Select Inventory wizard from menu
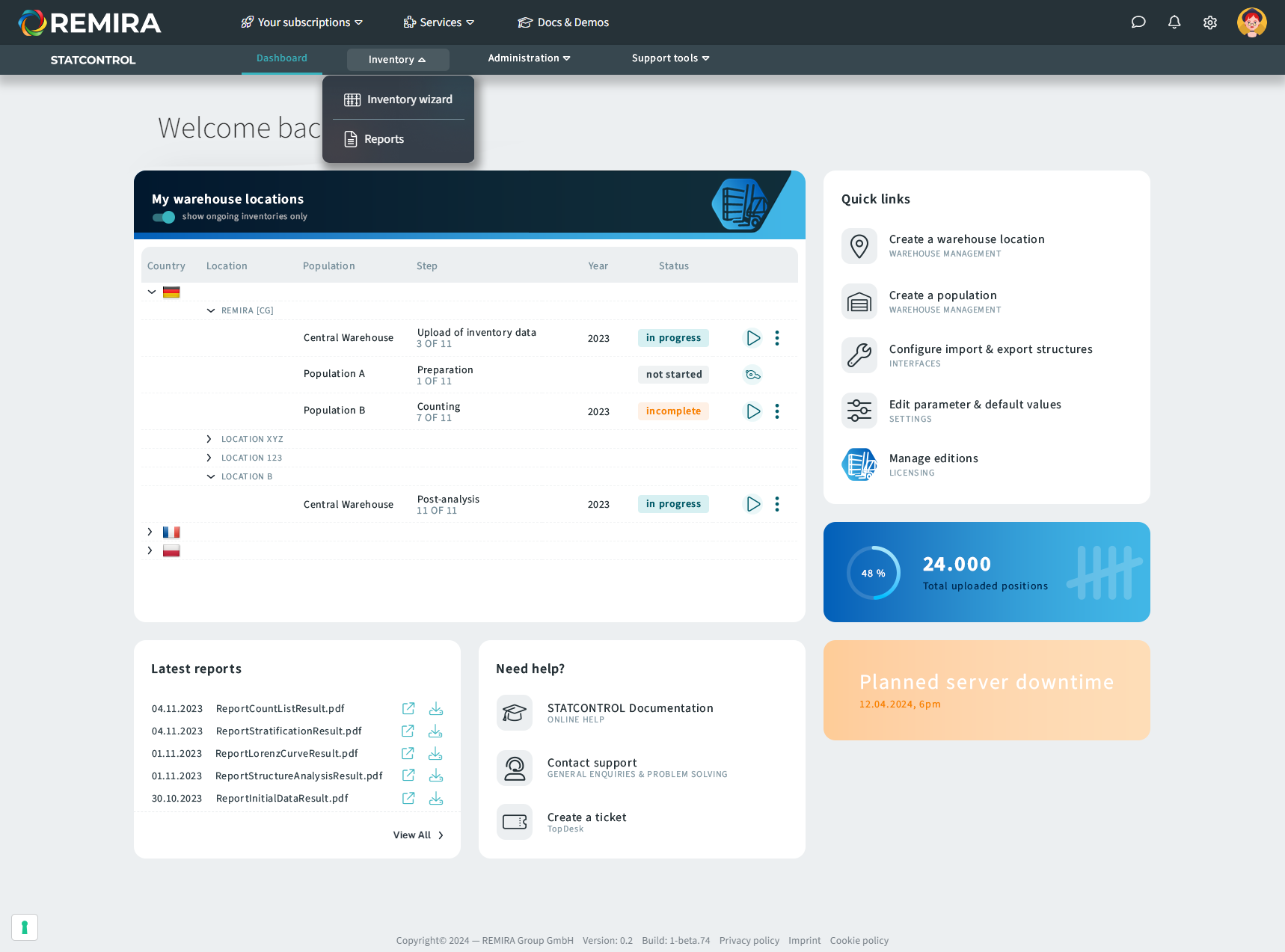Image resolution: width=1285 pixels, height=952 pixels. [398, 99]
